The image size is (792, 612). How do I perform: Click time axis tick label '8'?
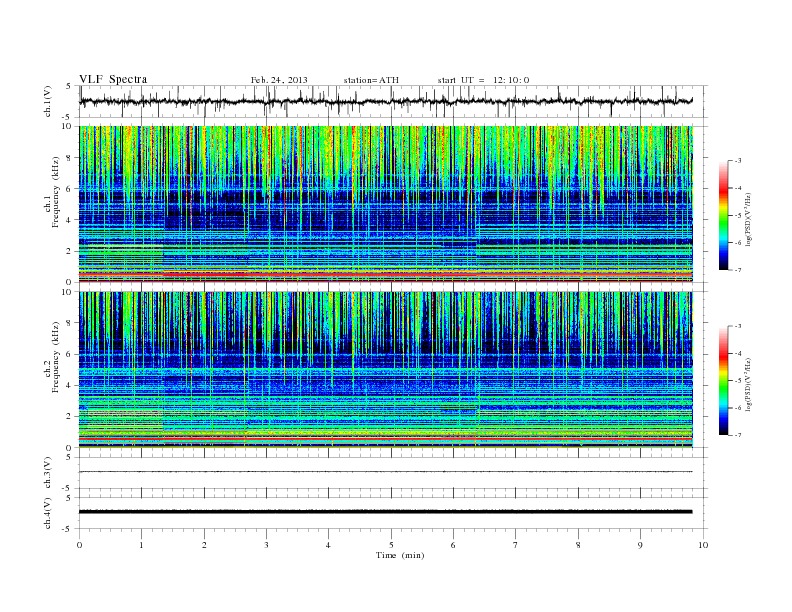(578, 545)
